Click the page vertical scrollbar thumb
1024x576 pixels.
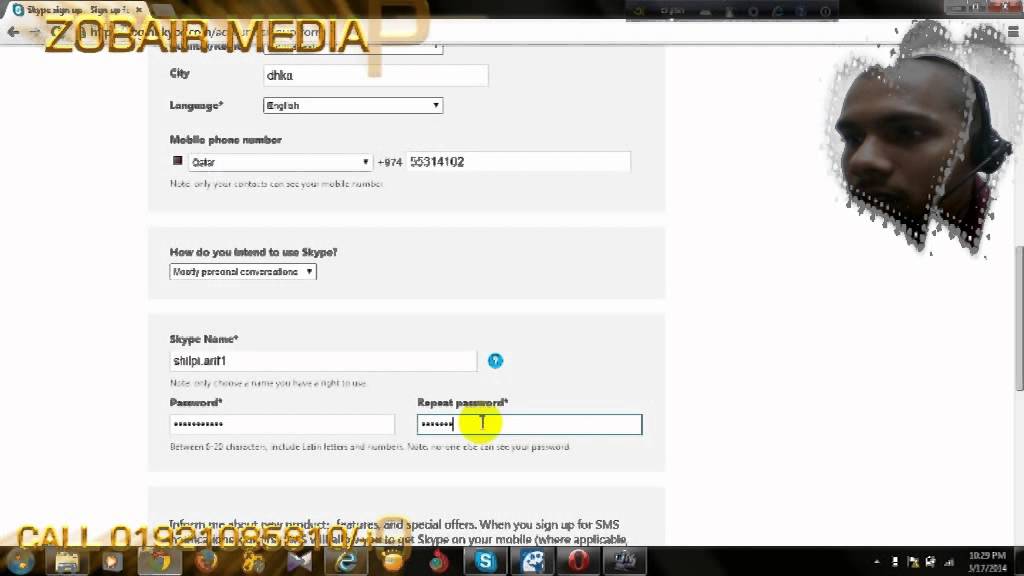pyautogui.click(x=1019, y=318)
